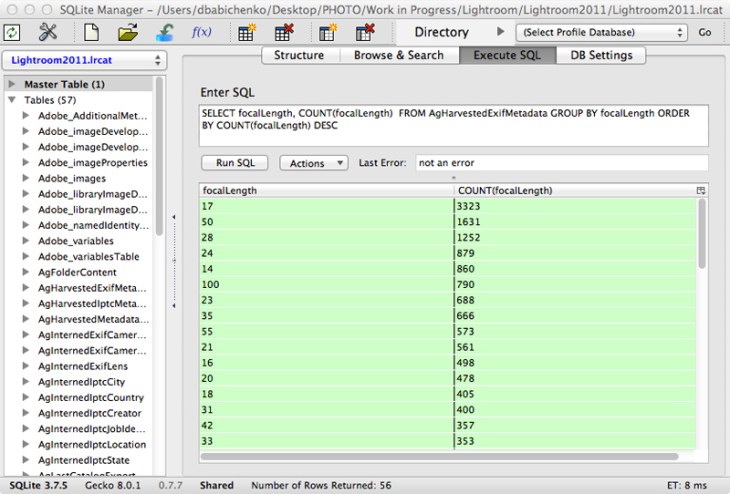This screenshot has height=494, width=730.
Task: Create a new database with blank page icon
Action: click(x=91, y=33)
